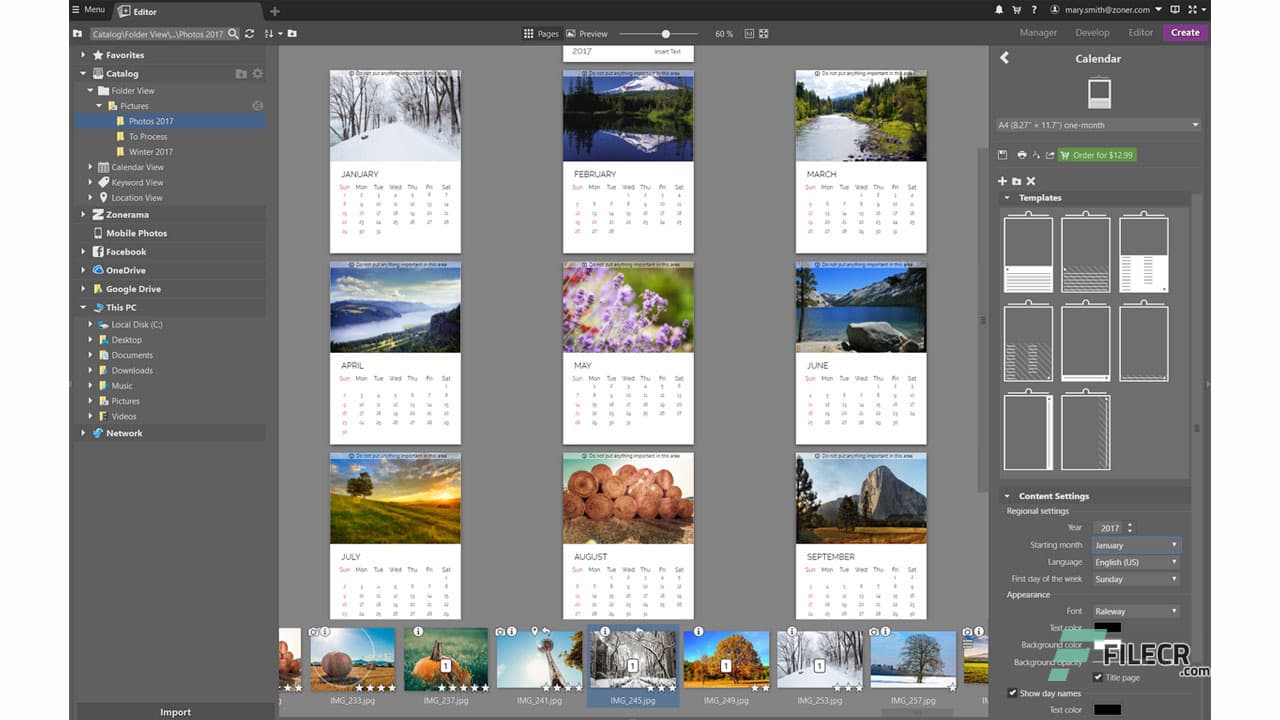
Task: Open the quick search magnifier in the catalog bar
Action: point(234,33)
